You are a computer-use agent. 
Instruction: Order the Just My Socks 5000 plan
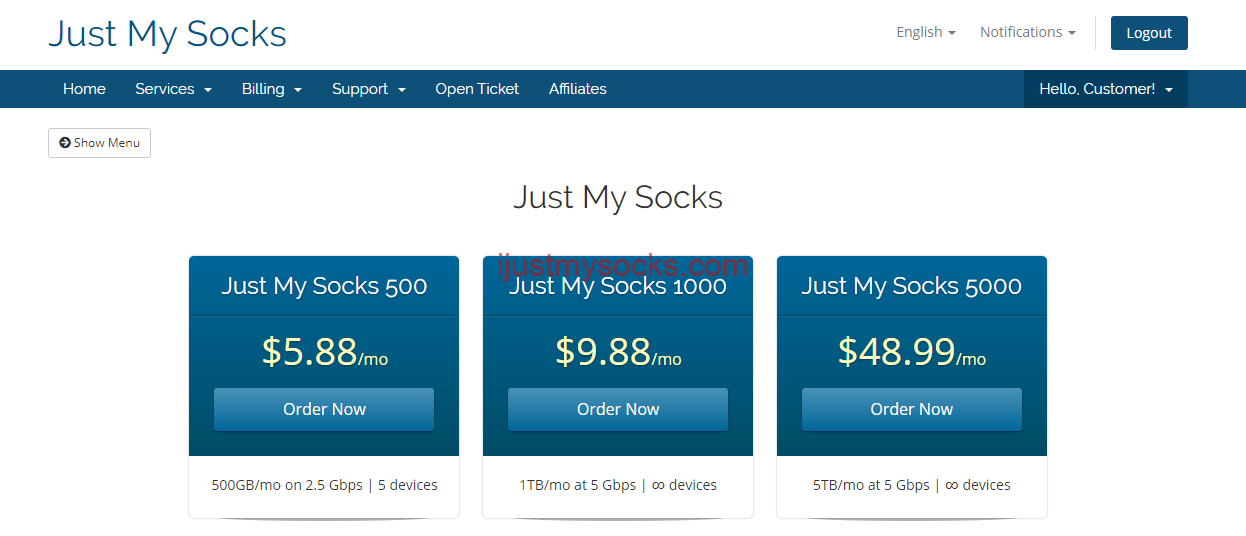pos(912,409)
